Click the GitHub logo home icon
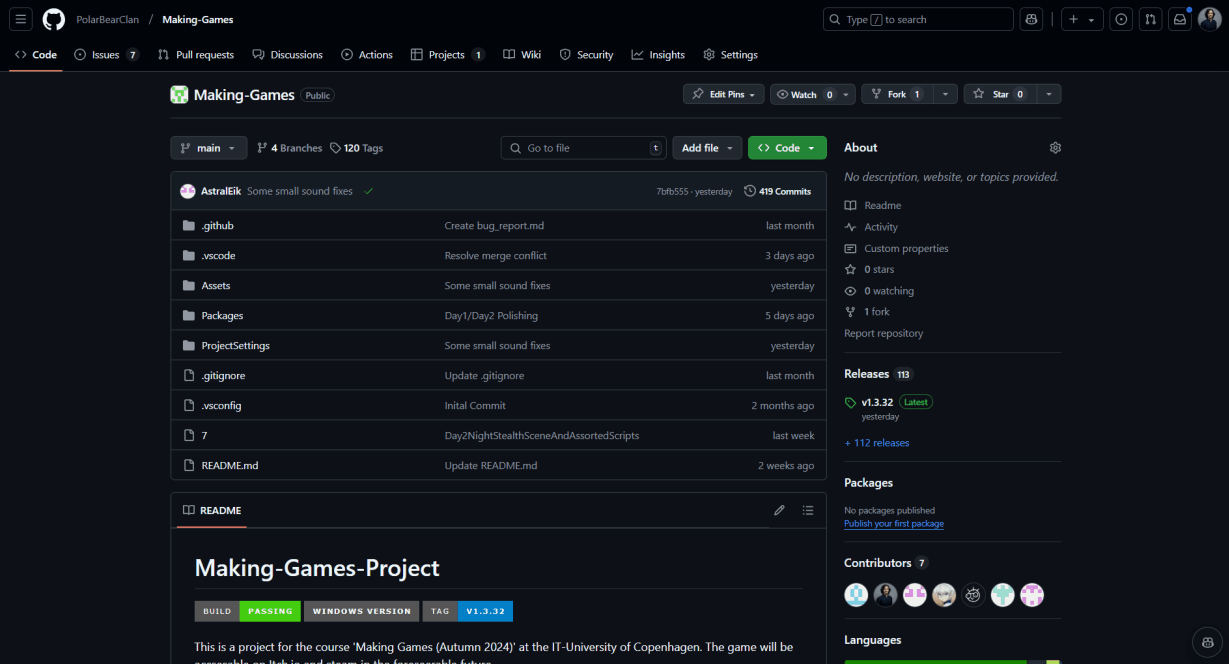Screen dimensions: 1229x664 click(54, 19)
